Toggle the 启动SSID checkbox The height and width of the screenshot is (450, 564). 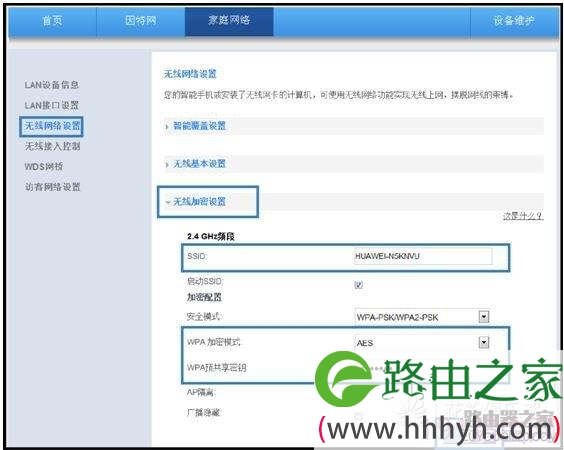(x=359, y=285)
